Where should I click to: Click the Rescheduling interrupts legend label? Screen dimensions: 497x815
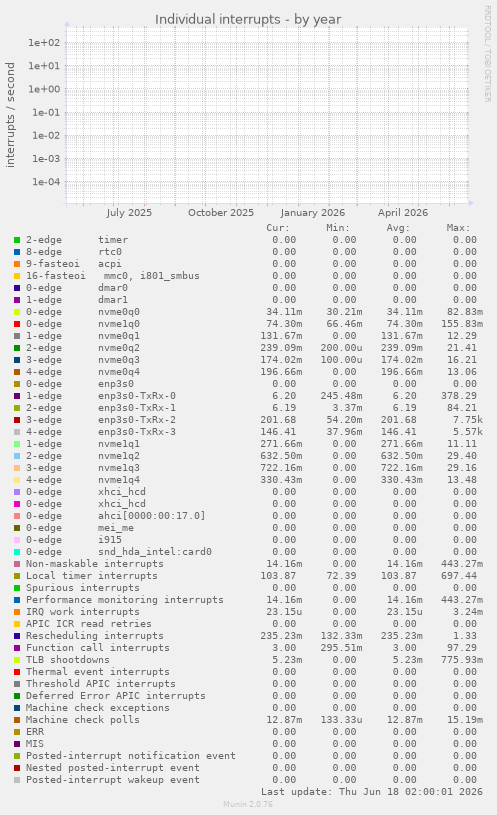95,636
